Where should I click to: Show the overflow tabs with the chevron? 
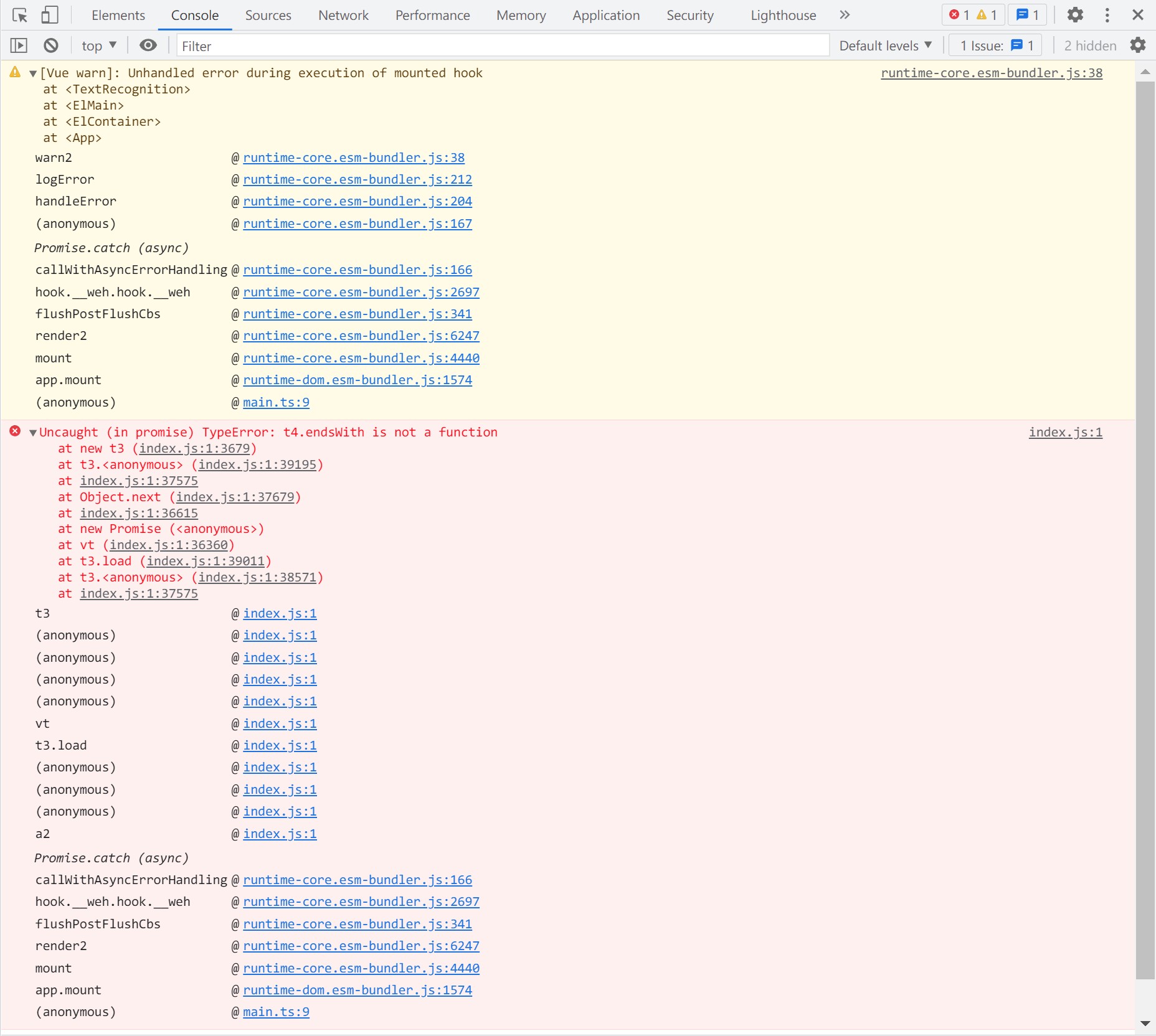pyautogui.click(x=844, y=14)
